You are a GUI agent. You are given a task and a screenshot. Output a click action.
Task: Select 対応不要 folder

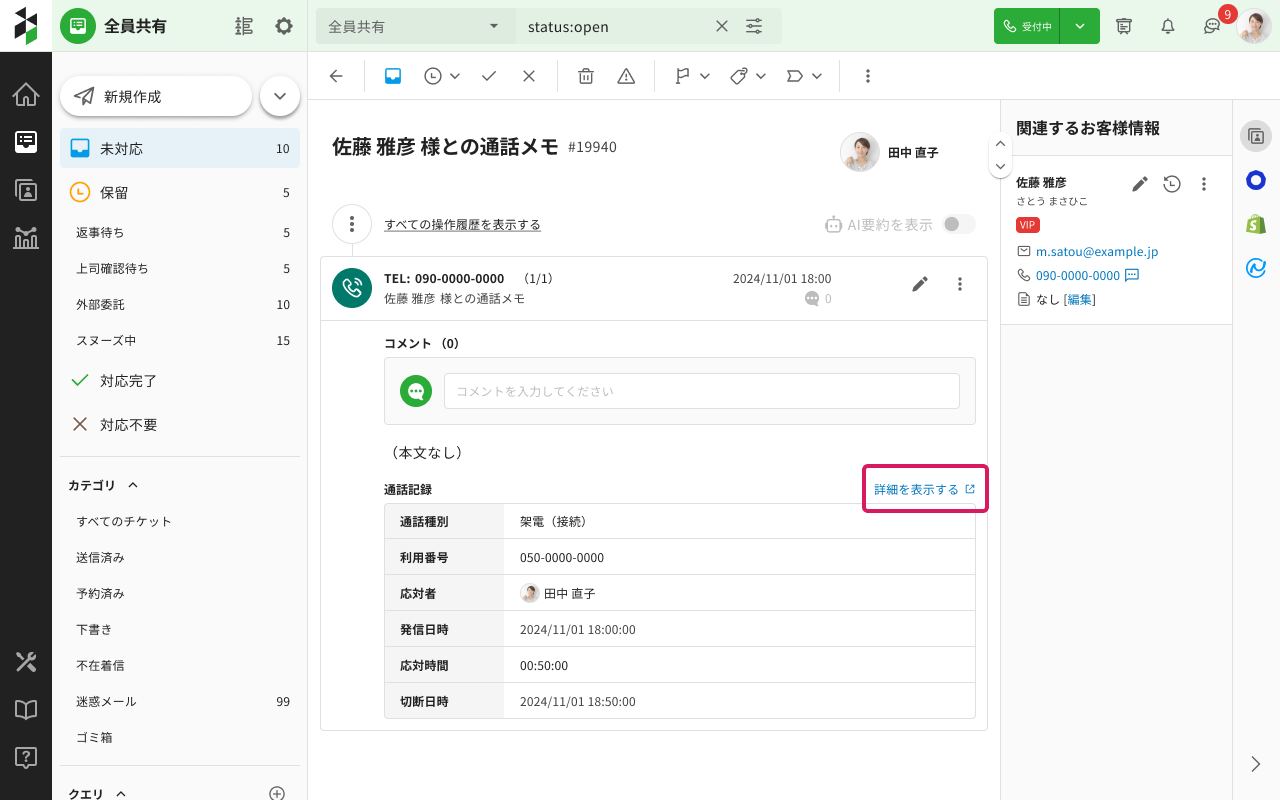coord(180,424)
